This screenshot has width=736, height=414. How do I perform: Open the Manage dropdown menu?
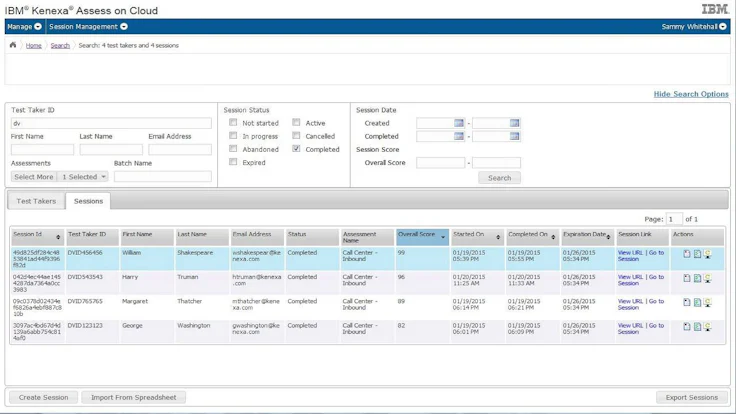[x=24, y=27]
